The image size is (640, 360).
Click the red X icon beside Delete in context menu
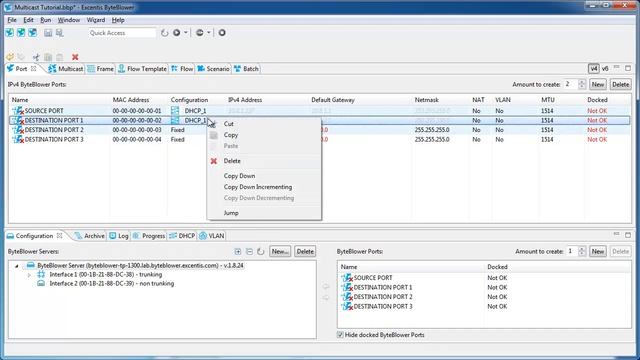click(x=214, y=161)
